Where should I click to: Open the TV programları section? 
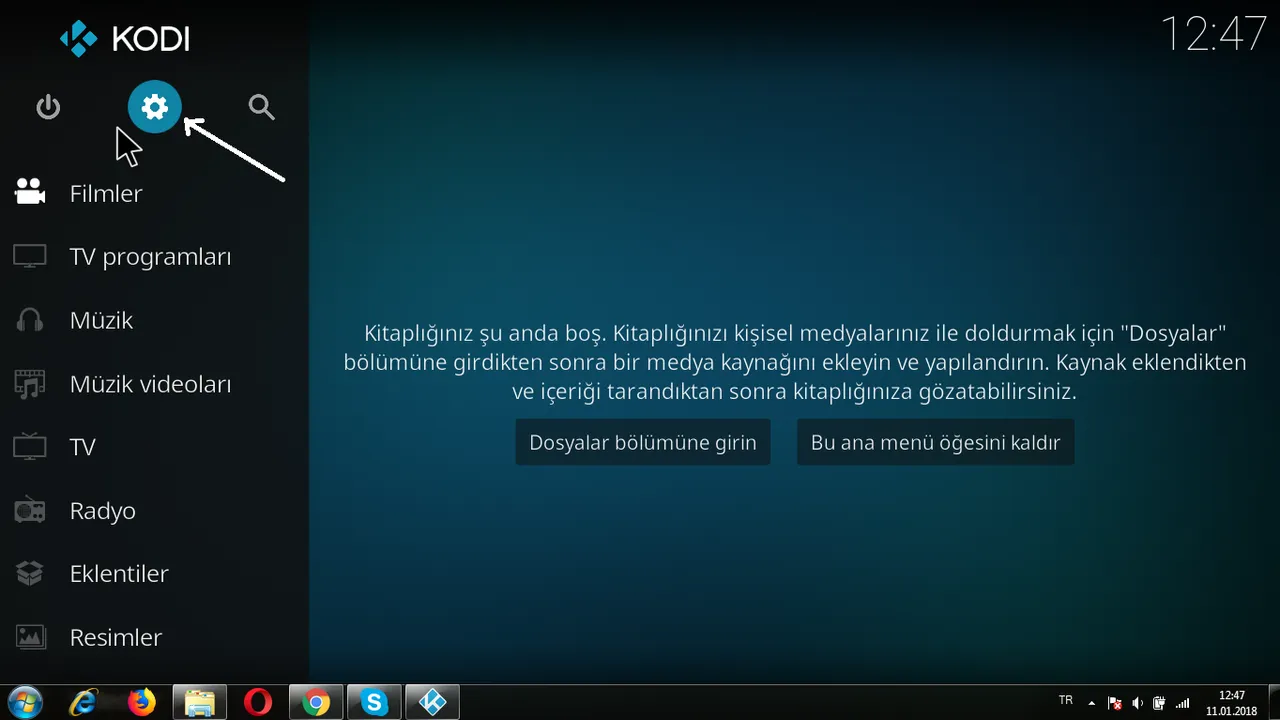(150, 257)
